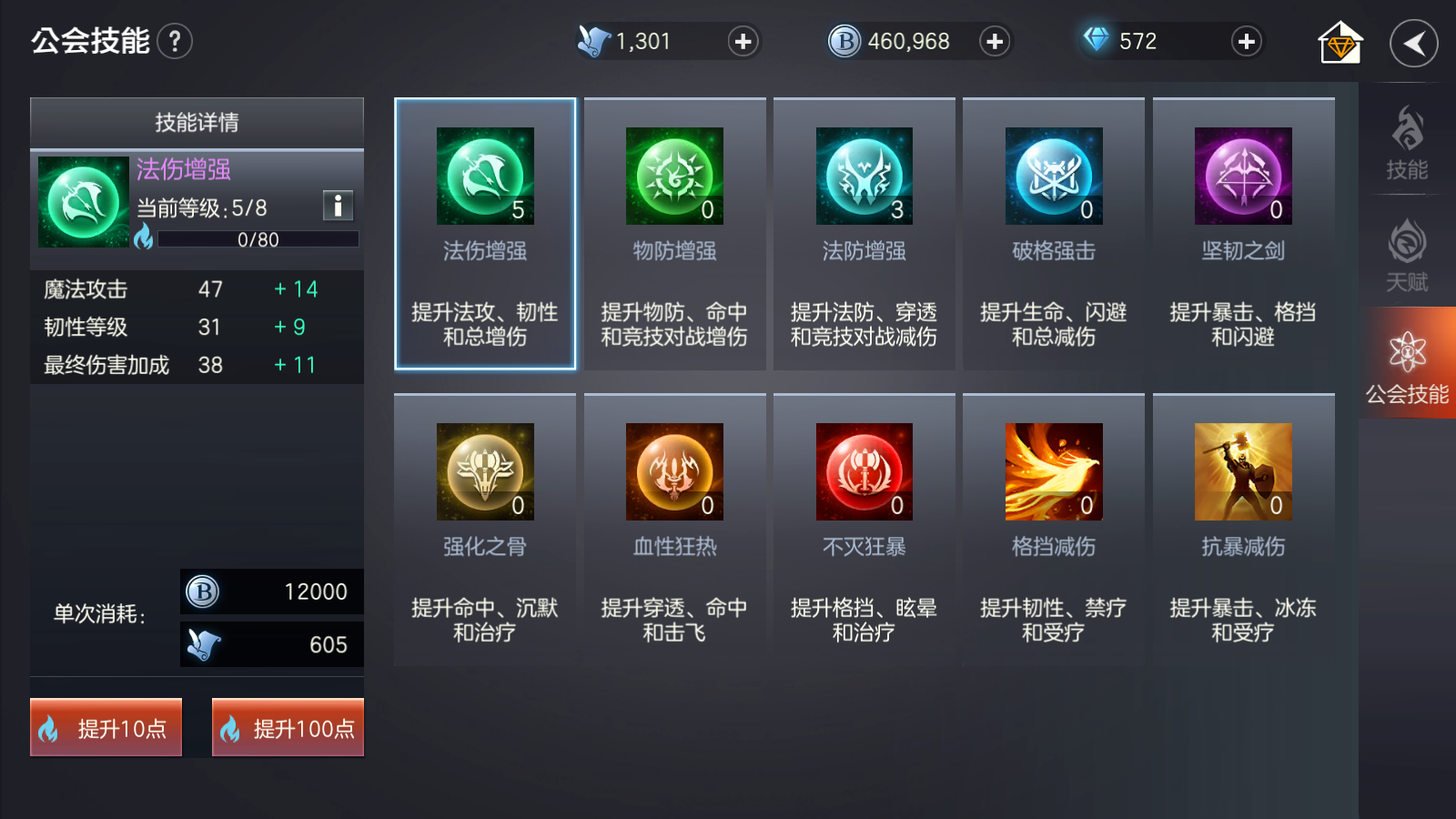Open the 公会技能 side tab

coord(1408,363)
